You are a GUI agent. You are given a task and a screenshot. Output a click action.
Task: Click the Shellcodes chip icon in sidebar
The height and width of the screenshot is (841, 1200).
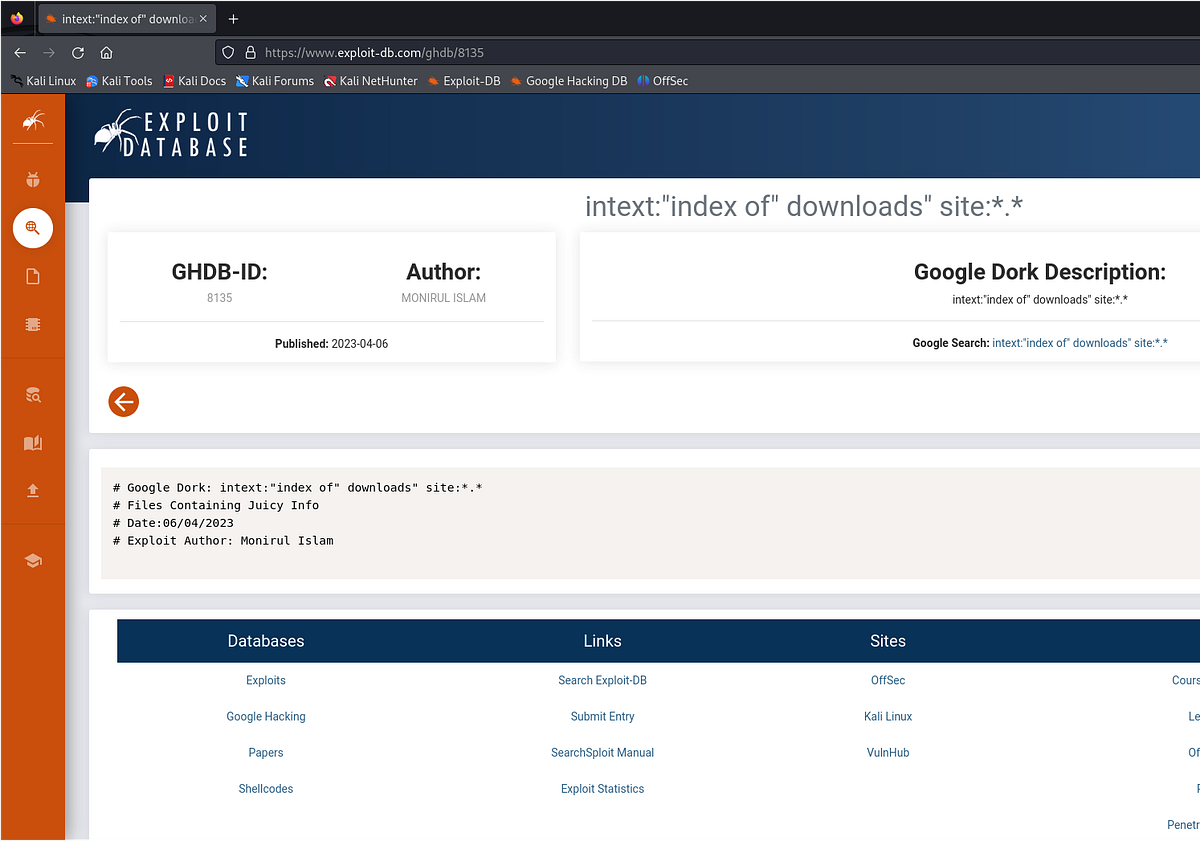(33, 324)
